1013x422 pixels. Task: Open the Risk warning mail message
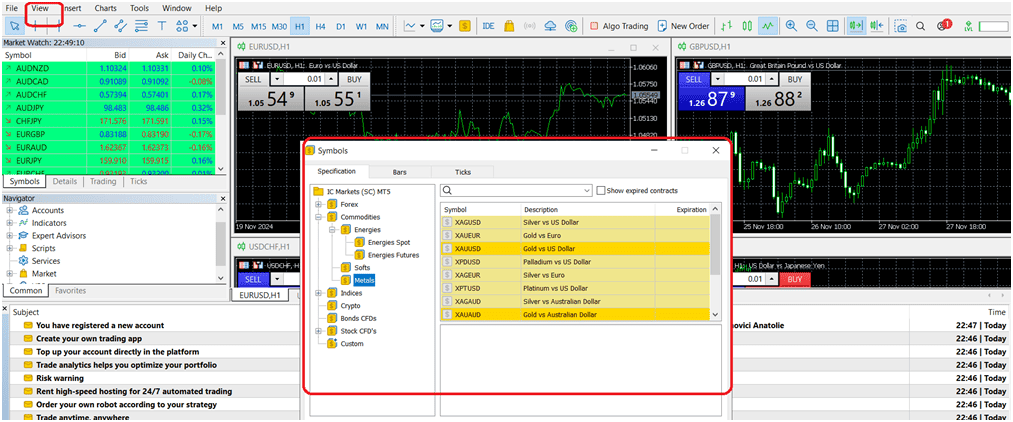point(59,378)
